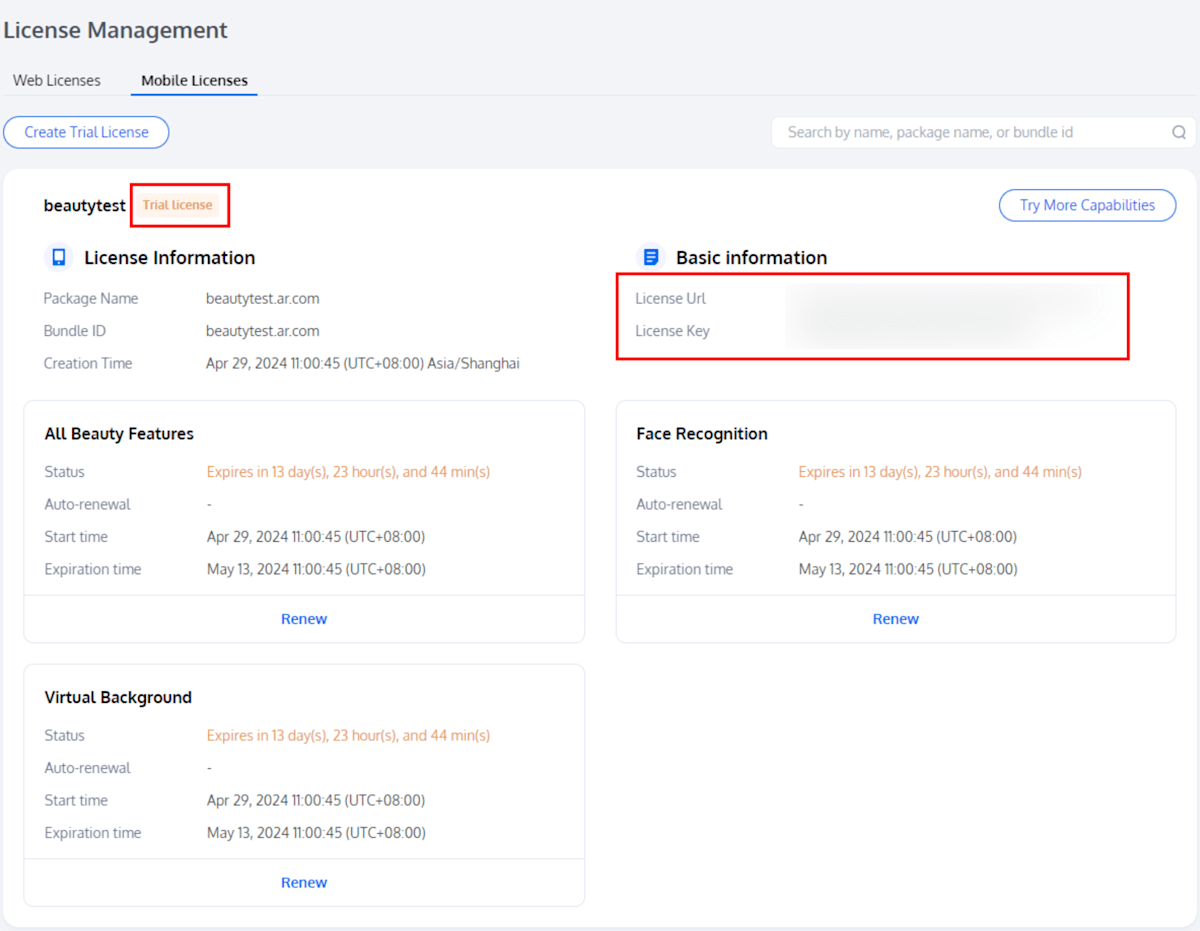1200x931 pixels.
Task: Select the Mobile Licenses tab
Action: pyautogui.click(x=194, y=80)
